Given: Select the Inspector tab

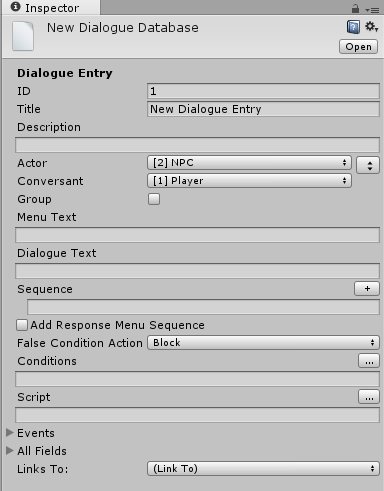Looking at the screenshot, I should tap(51, 8).
